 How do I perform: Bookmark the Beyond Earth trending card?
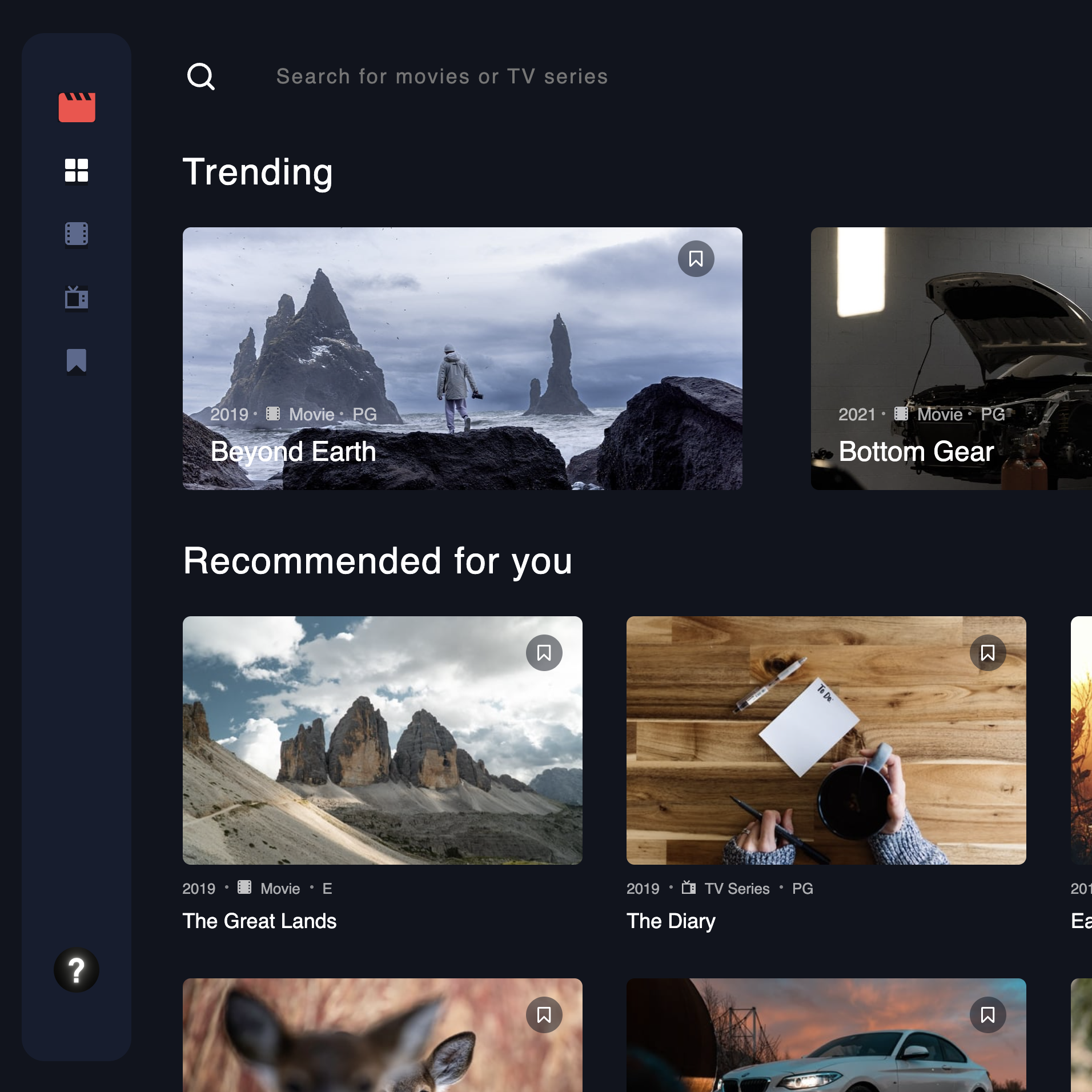696,259
